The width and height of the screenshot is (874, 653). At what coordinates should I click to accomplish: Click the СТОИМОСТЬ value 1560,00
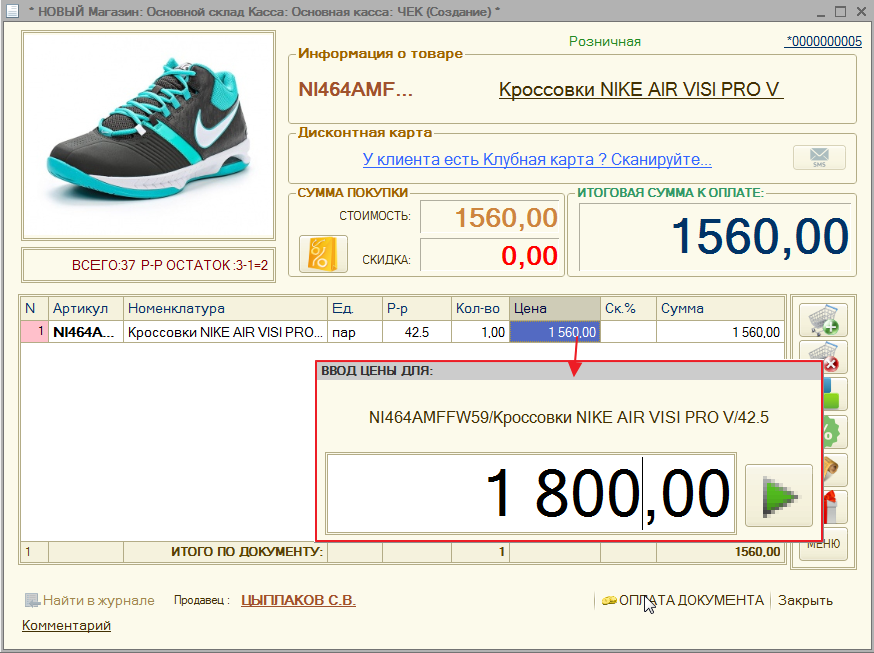489,217
